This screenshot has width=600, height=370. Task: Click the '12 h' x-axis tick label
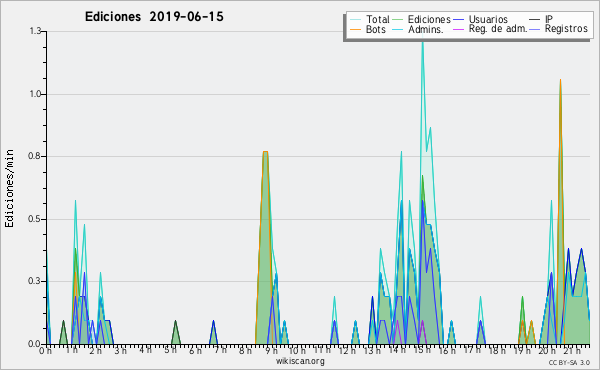348,350
